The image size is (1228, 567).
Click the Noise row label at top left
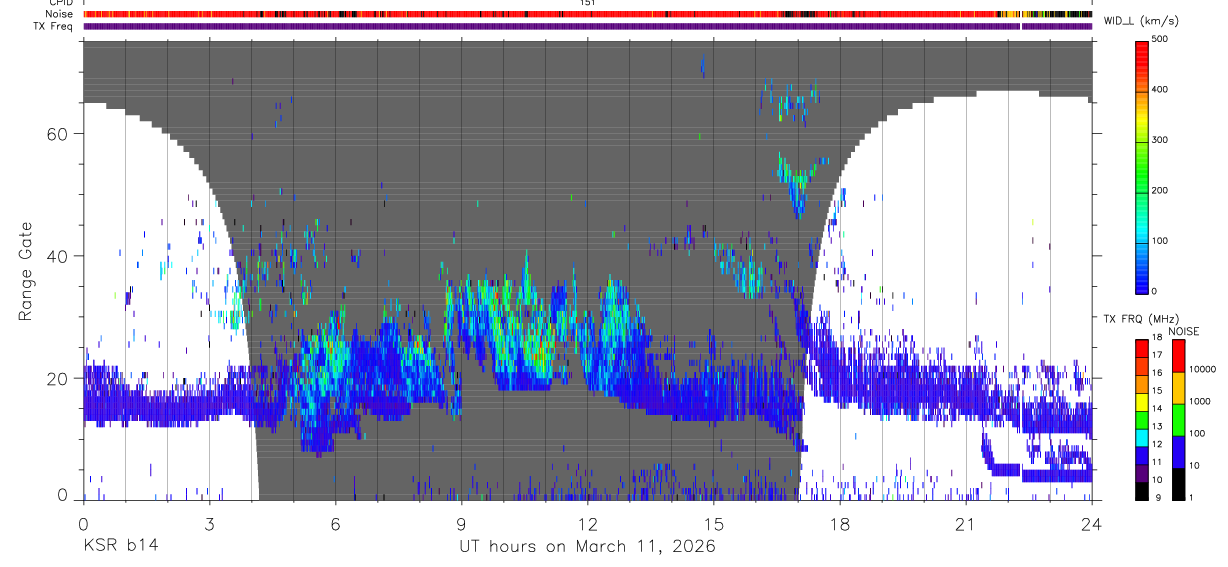[x=60, y=14]
